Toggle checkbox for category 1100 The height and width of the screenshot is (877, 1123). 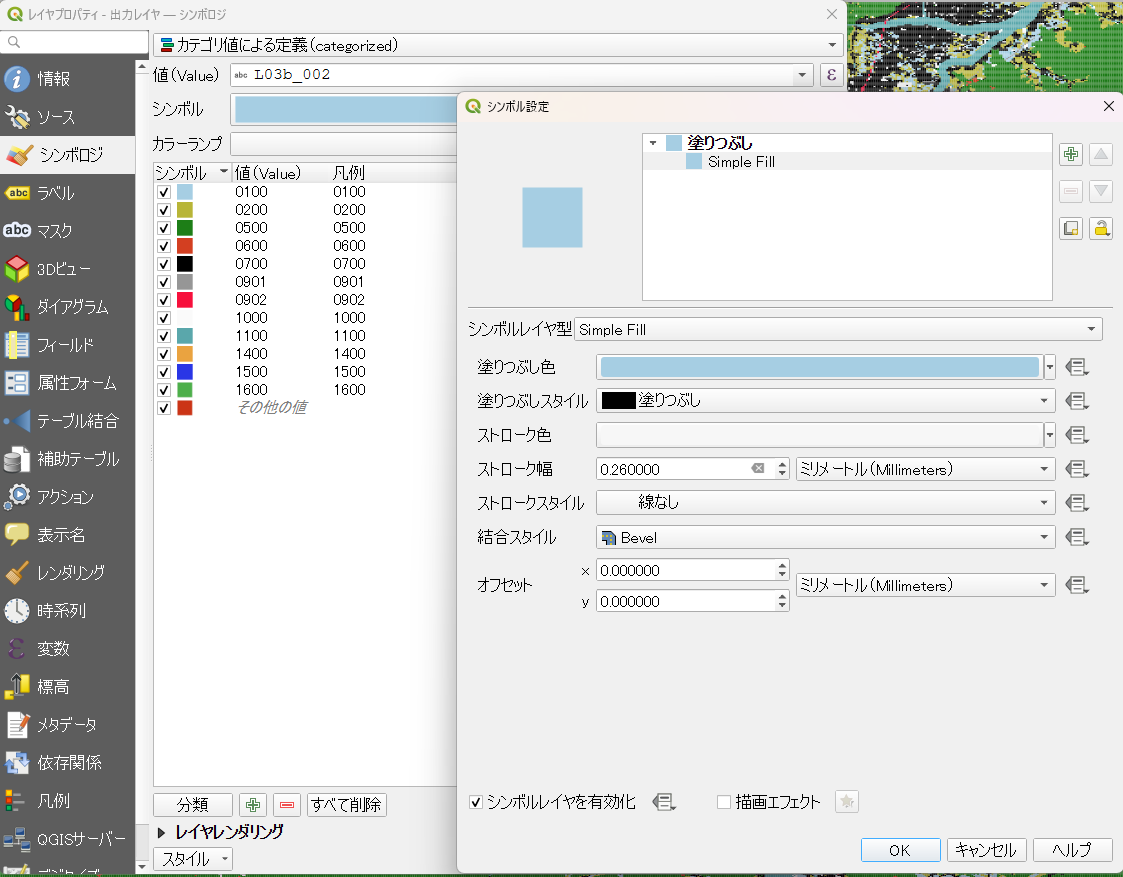point(164,336)
